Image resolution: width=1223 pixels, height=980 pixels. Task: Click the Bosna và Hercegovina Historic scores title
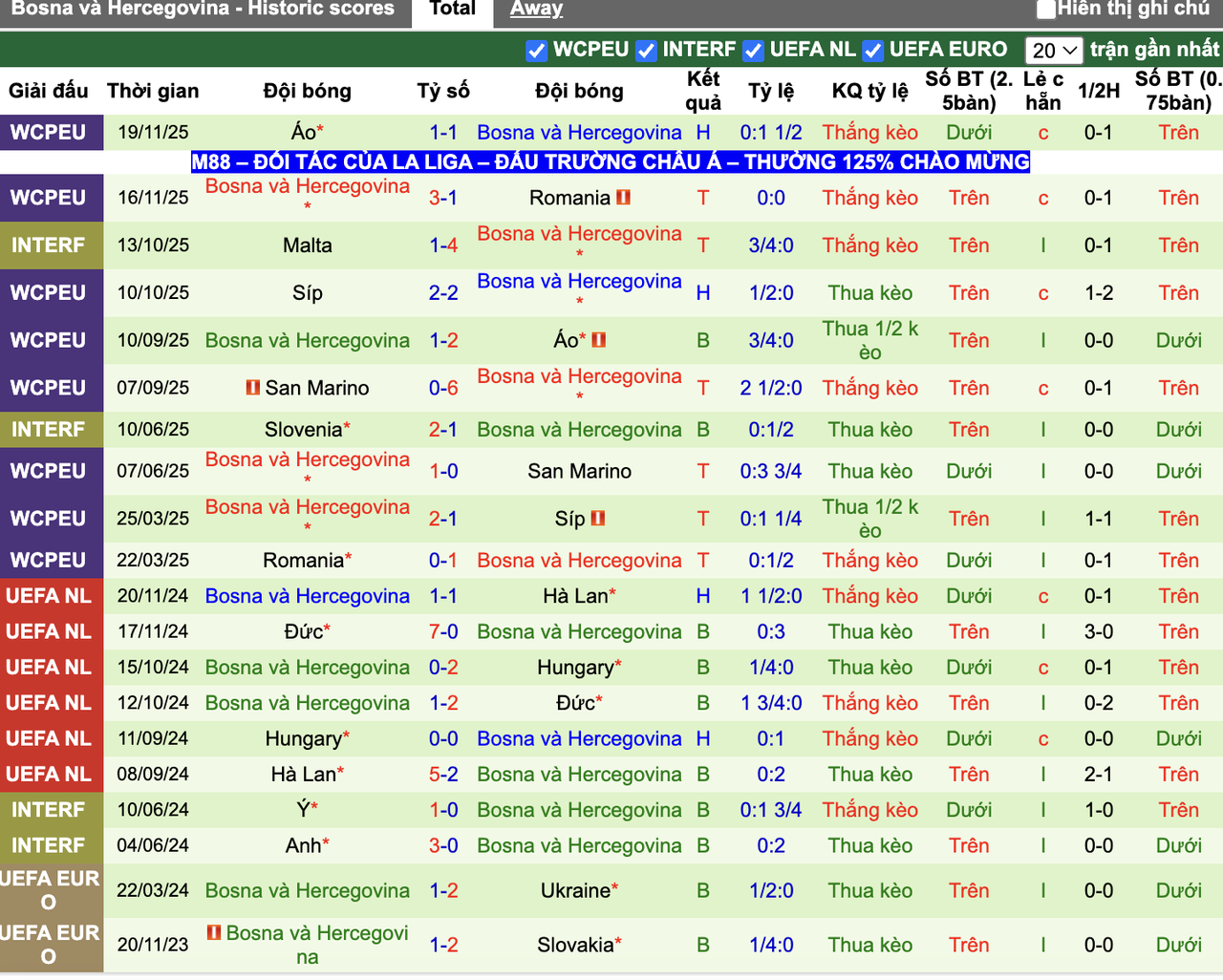(x=203, y=10)
